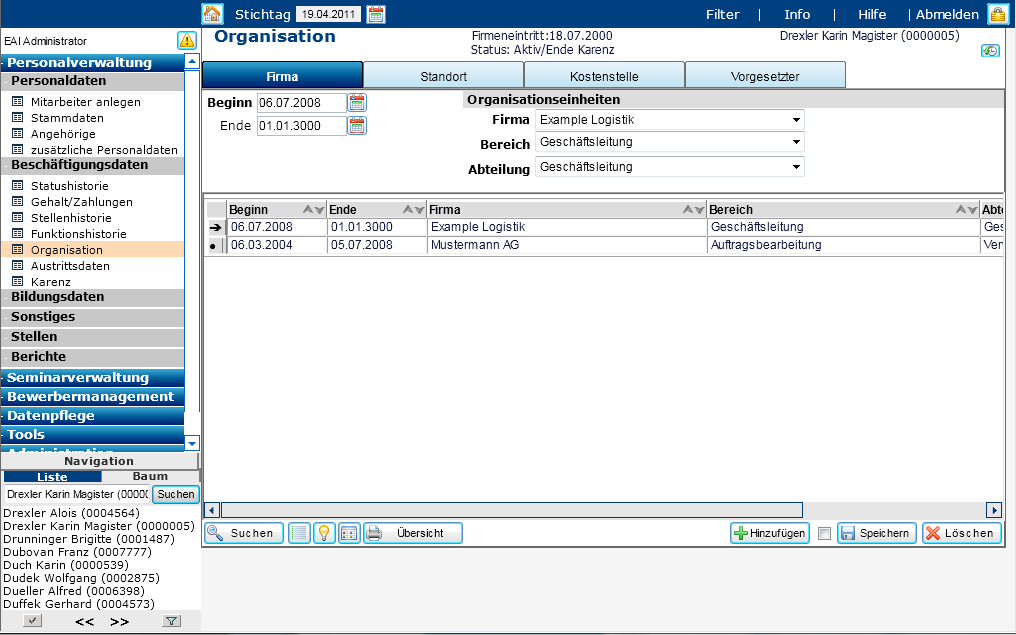Select Dudek Wolfgang (0002875) in list

point(81,578)
